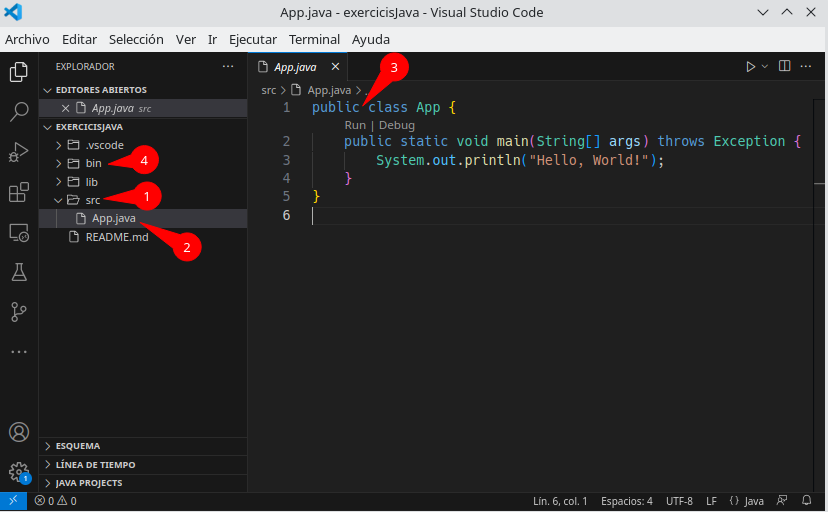Open Run and Debug view icon

click(19, 152)
